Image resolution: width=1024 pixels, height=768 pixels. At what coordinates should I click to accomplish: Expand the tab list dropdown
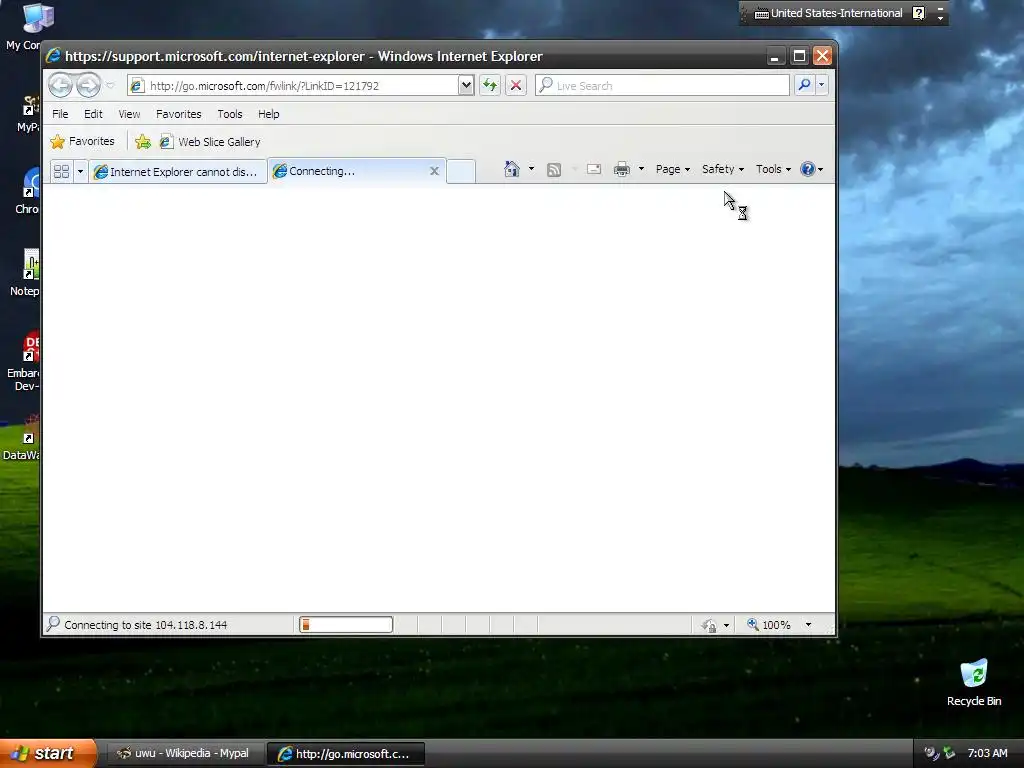pos(80,171)
